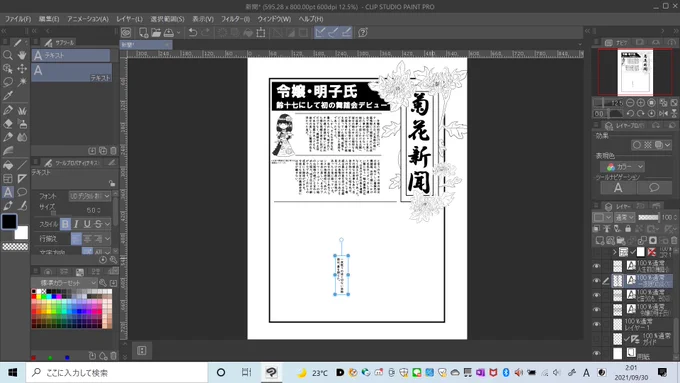Image resolution: width=680 pixels, height=383 pixels.
Task: Click the balloon tool navigation button
Action: 654,188
